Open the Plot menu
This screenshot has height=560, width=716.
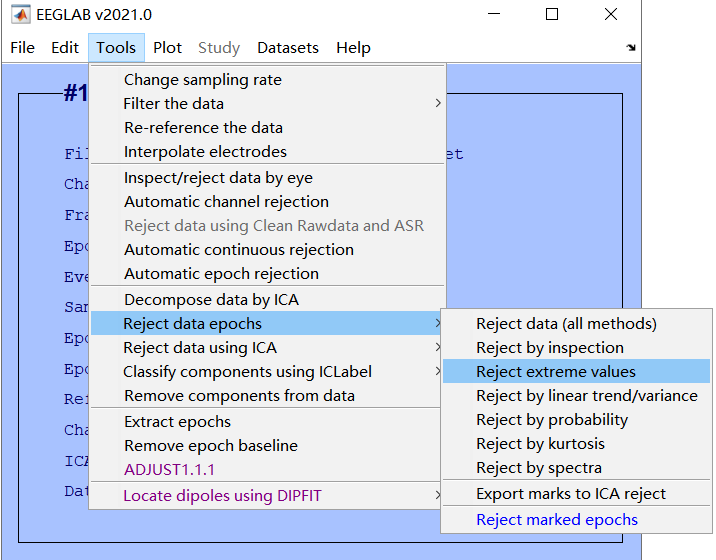pyautogui.click(x=167, y=48)
